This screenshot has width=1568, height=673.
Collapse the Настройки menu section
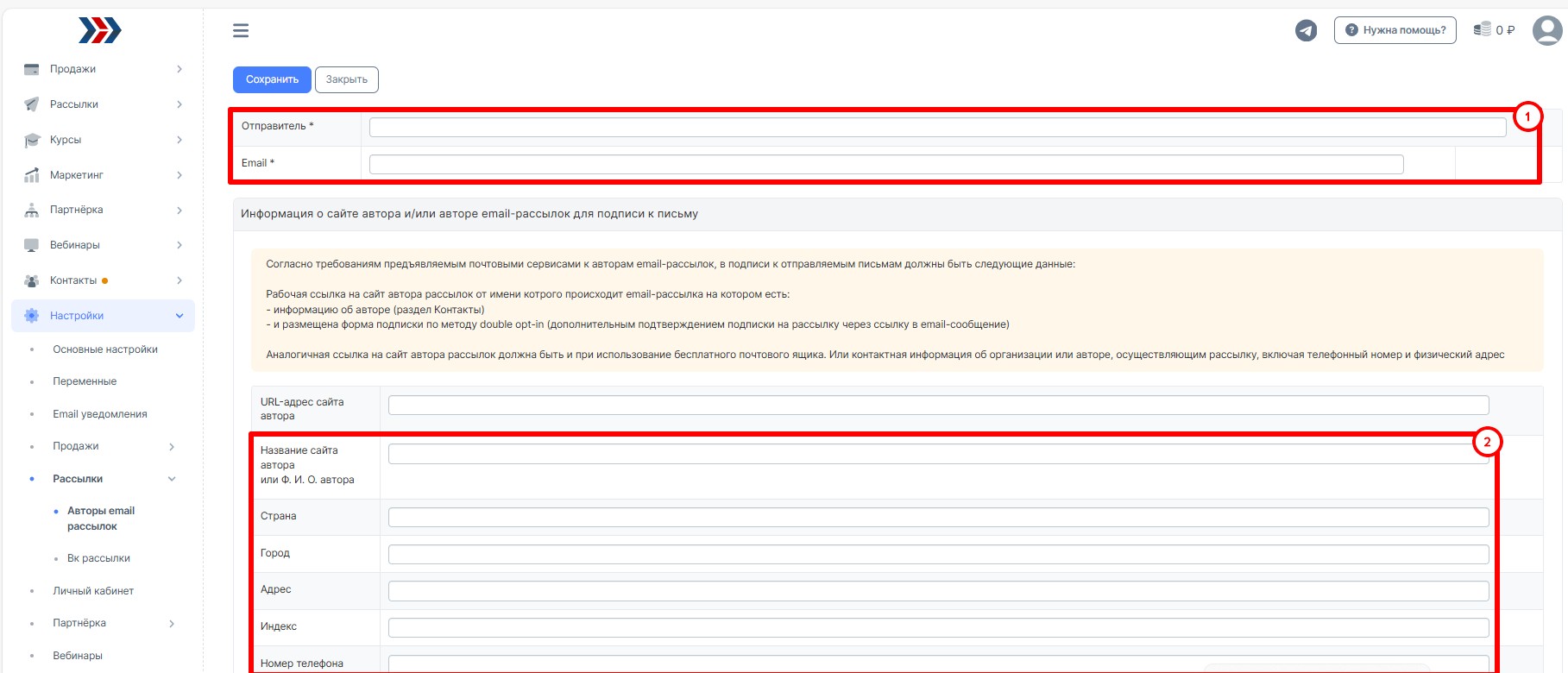(x=179, y=316)
